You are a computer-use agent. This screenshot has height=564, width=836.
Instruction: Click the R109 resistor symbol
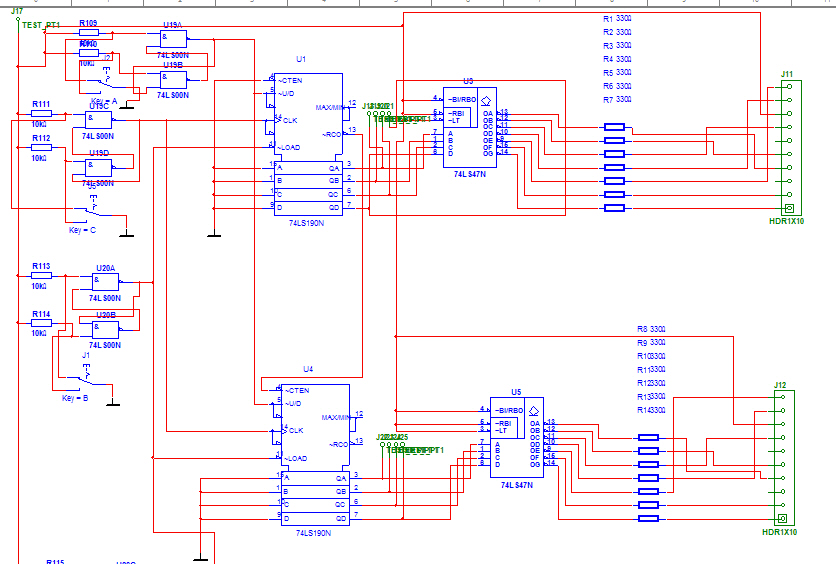click(89, 33)
